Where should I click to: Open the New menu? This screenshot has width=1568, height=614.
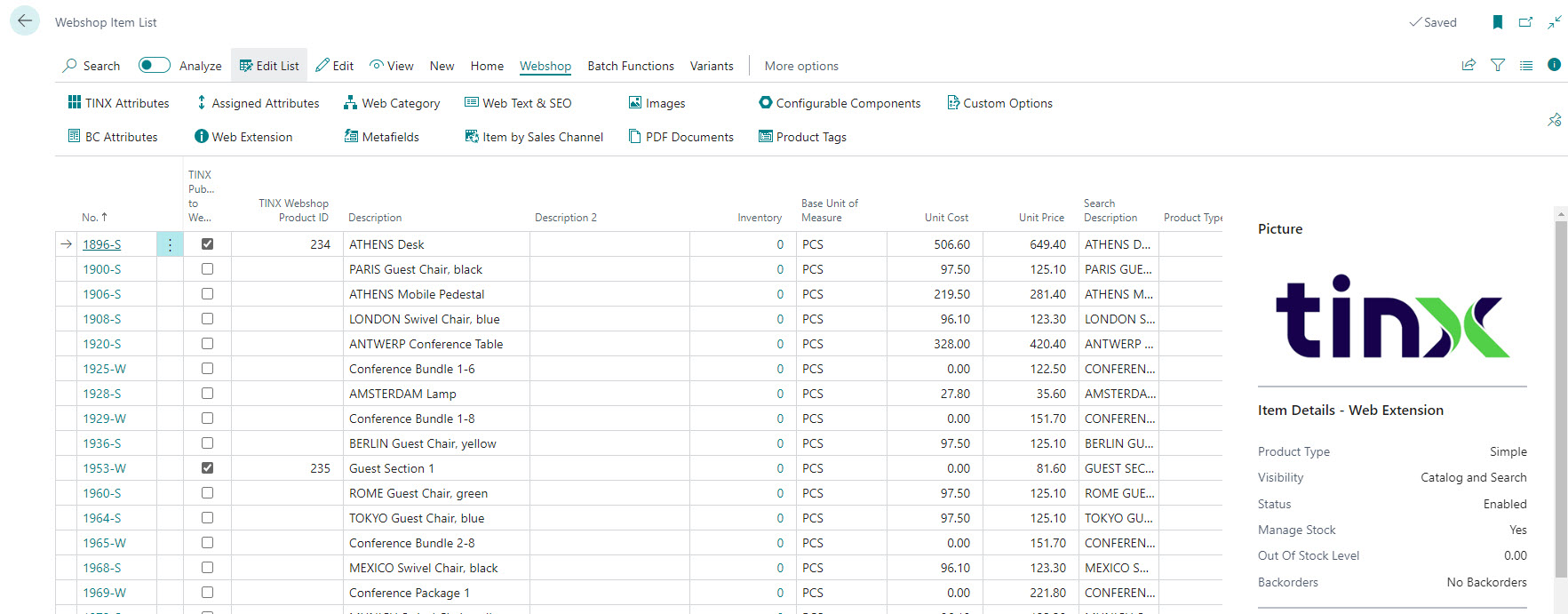tap(442, 66)
